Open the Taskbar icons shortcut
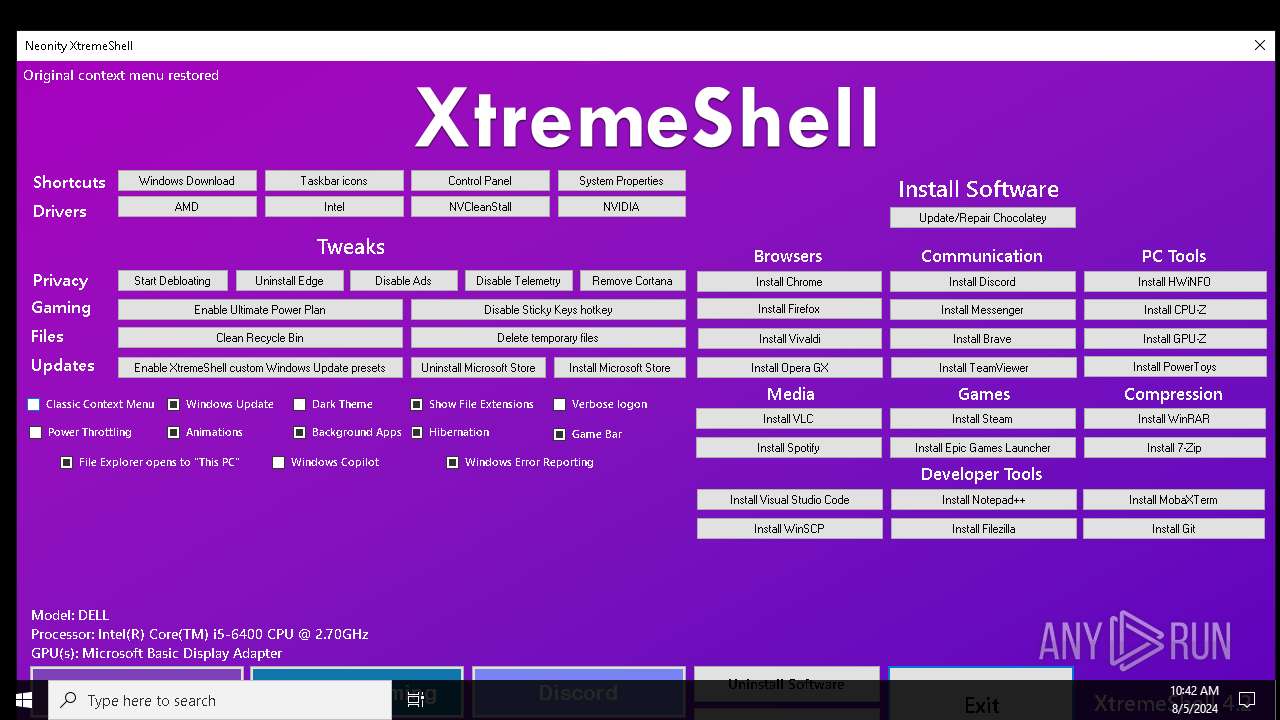Viewport: 1280px width, 720px height. [x=334, y=181]
